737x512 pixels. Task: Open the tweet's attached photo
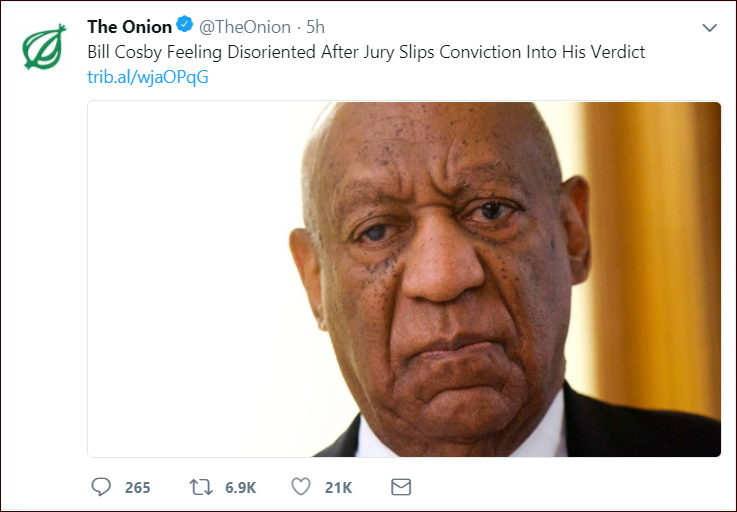[x=404, y=279]
